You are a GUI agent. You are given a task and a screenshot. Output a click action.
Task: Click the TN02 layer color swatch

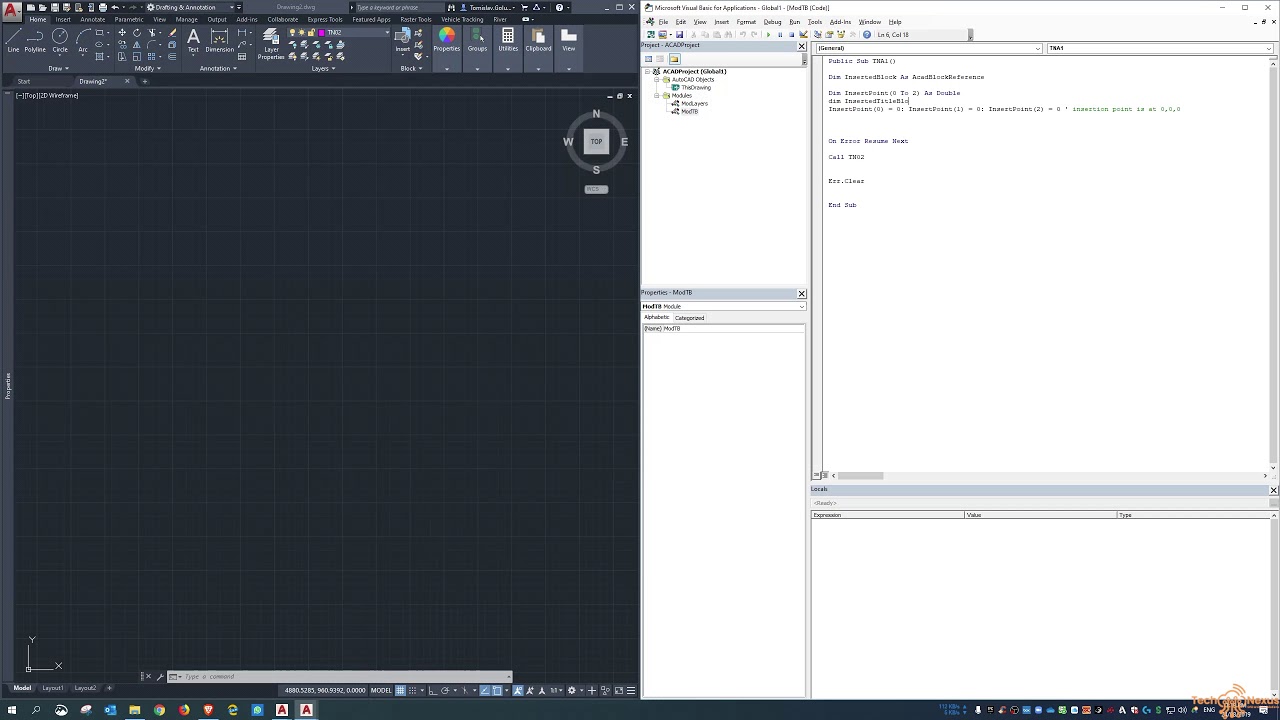324,33
